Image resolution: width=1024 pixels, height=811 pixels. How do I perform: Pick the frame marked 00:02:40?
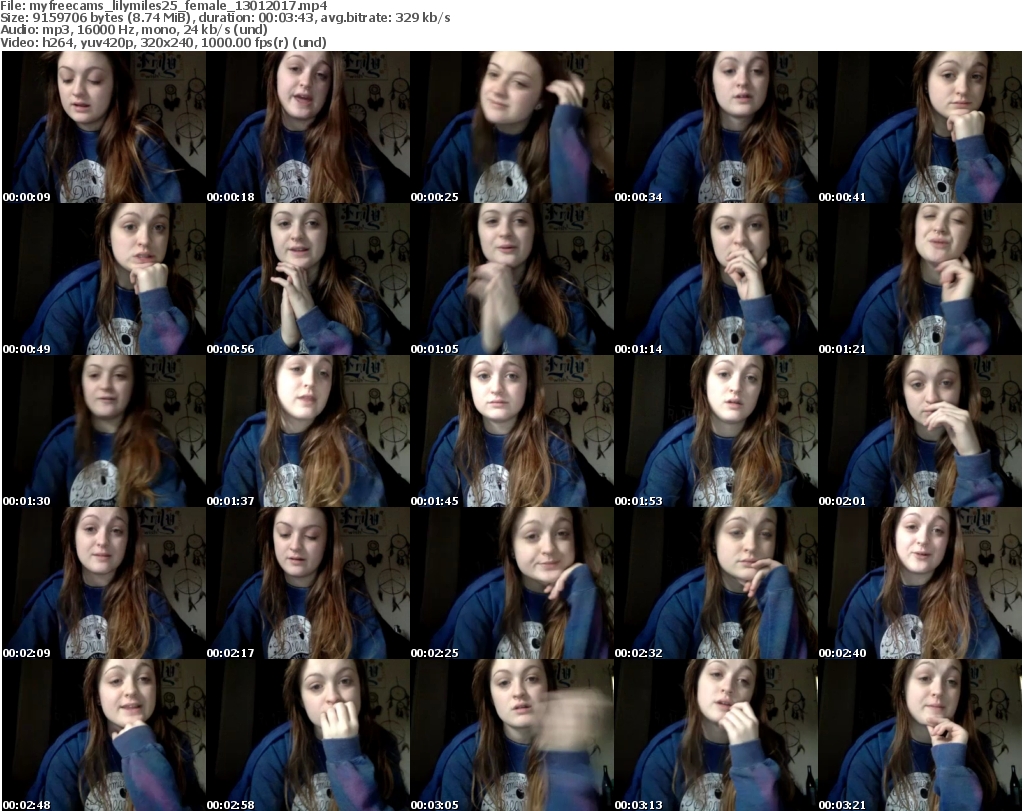920,582
